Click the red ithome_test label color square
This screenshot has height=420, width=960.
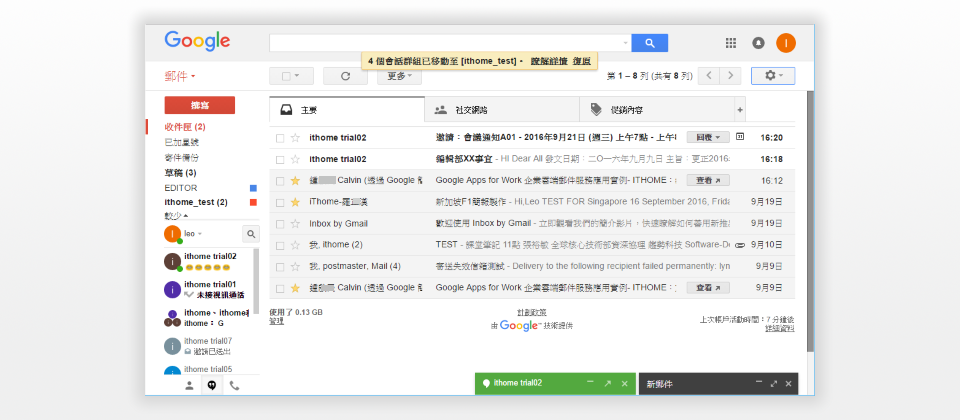253,202
